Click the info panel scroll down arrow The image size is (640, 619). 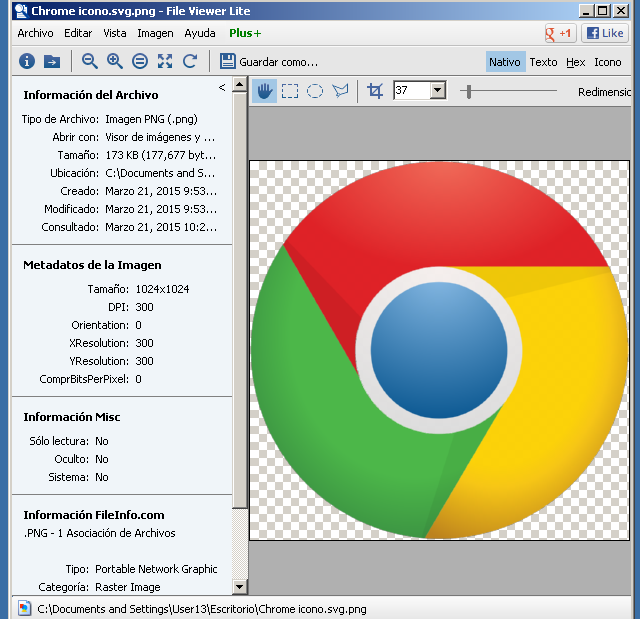click(x=240, y=587)
